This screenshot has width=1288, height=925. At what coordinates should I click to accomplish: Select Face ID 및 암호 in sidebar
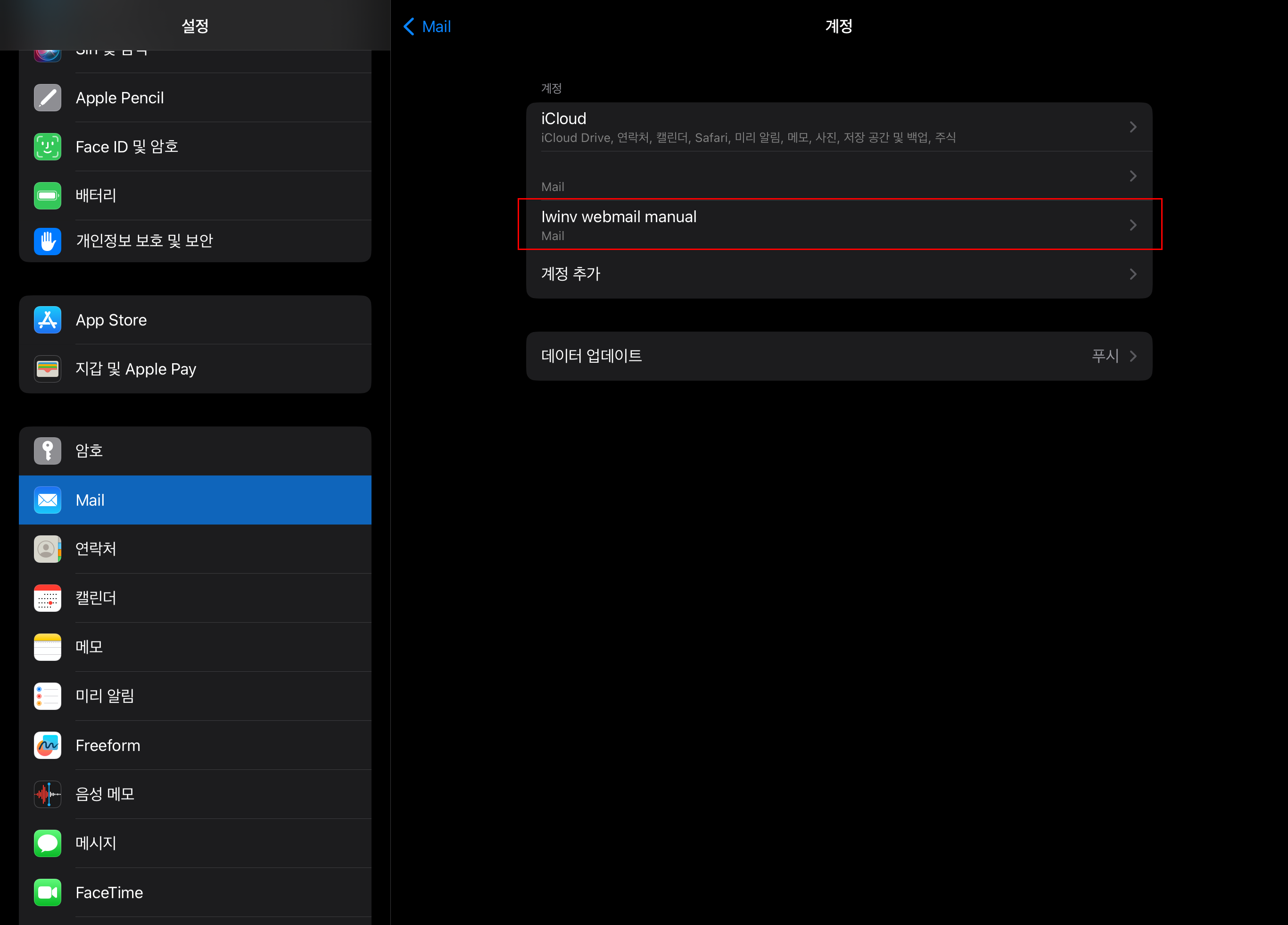pos(195,147)
